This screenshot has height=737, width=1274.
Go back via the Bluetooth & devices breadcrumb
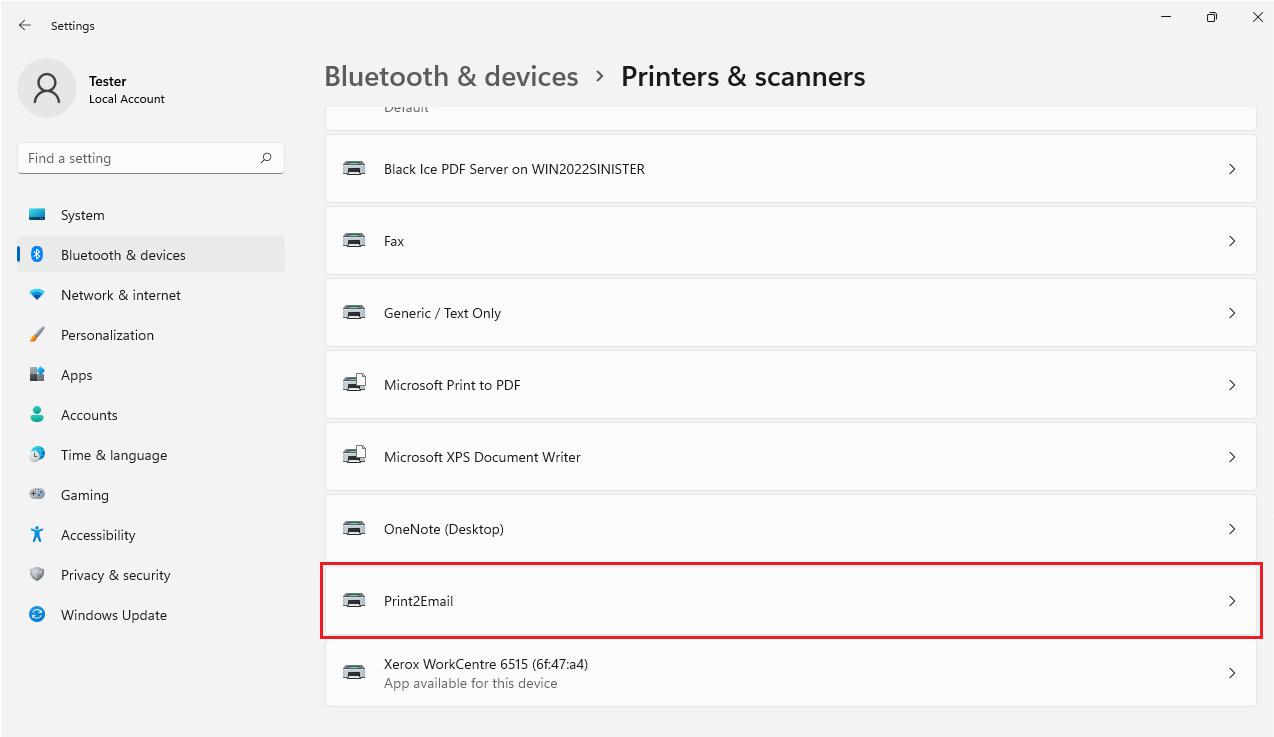(x=451, y=77)
